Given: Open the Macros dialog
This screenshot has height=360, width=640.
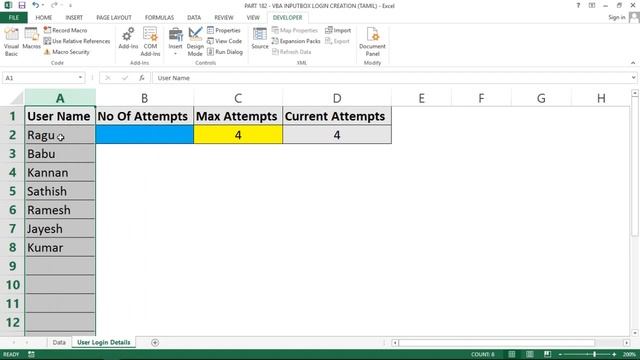Looking at the screenshot, I should click(x=31, y=39).
